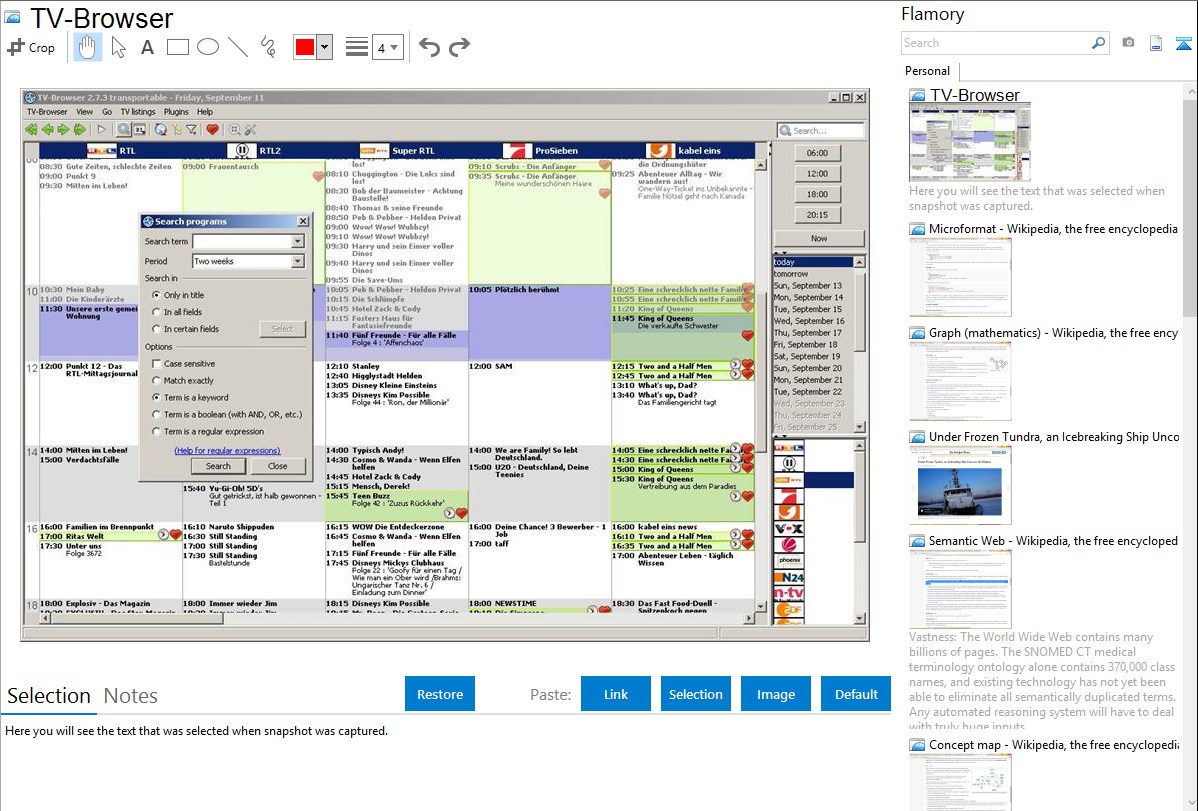Capture a snapshot with the camera icon
The height and width of the screenshot is (811, 1198).
pyautogui.click(x=1128, y=43)
